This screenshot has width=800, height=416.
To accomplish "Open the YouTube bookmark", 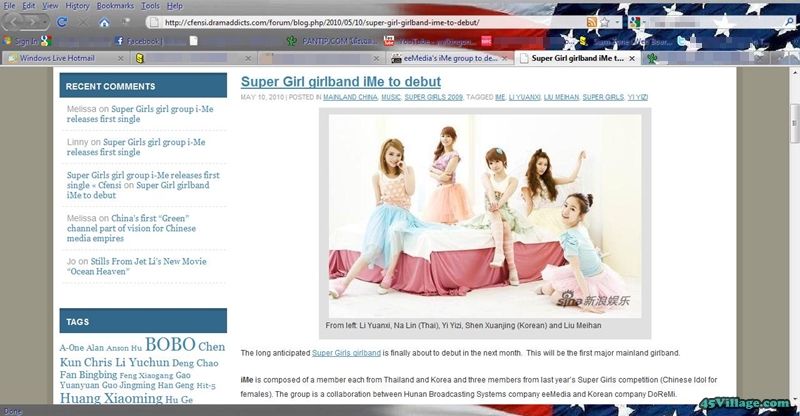I will click(431, 41).
